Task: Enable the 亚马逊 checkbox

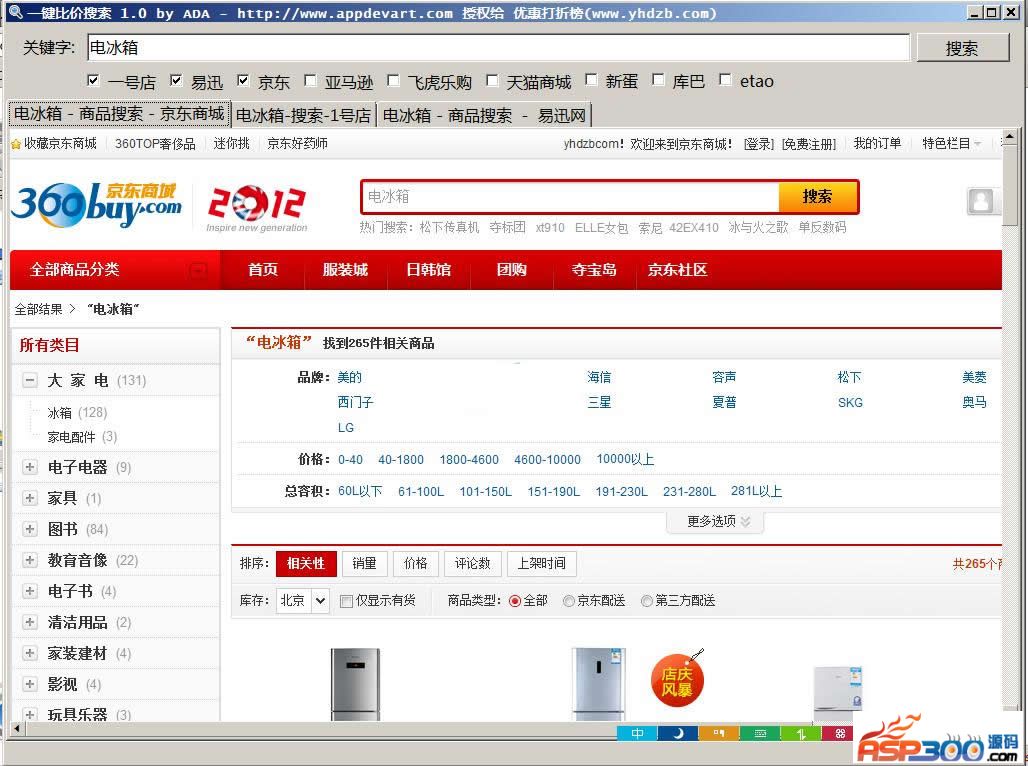Action: click(310, 81)
